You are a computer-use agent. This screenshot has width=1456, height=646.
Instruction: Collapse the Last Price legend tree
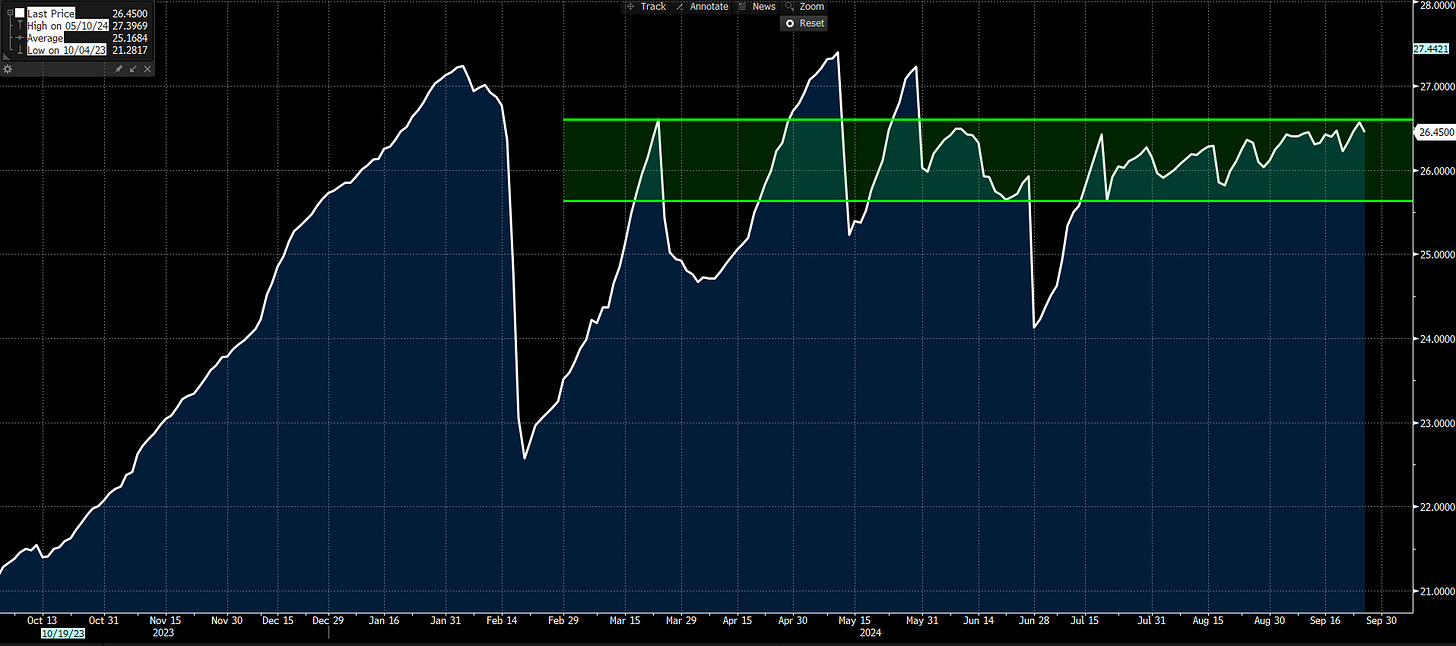(x=10, y=12)
